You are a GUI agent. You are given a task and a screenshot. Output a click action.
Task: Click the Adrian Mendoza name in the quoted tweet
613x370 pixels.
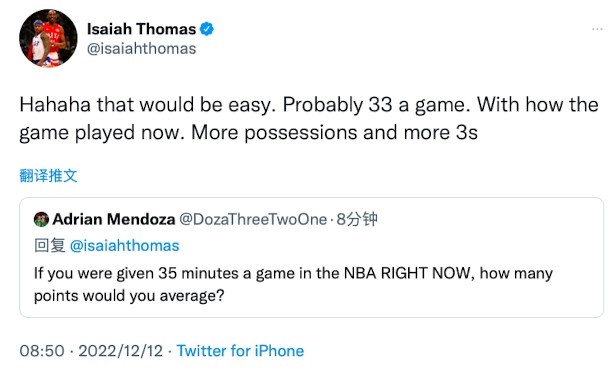point(114,219)
